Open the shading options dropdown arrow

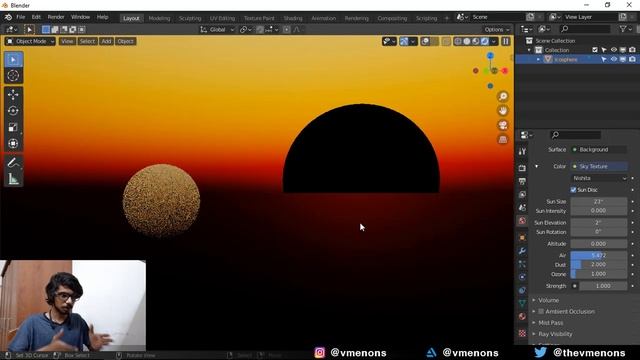(493, 41)
